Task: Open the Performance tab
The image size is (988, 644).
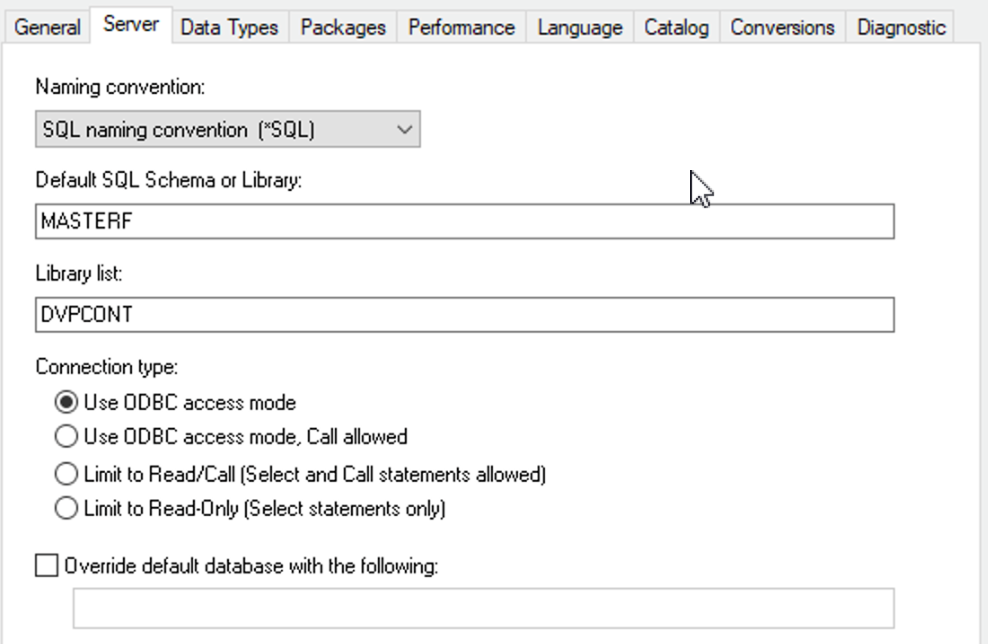Action: [x=461, y=27]
